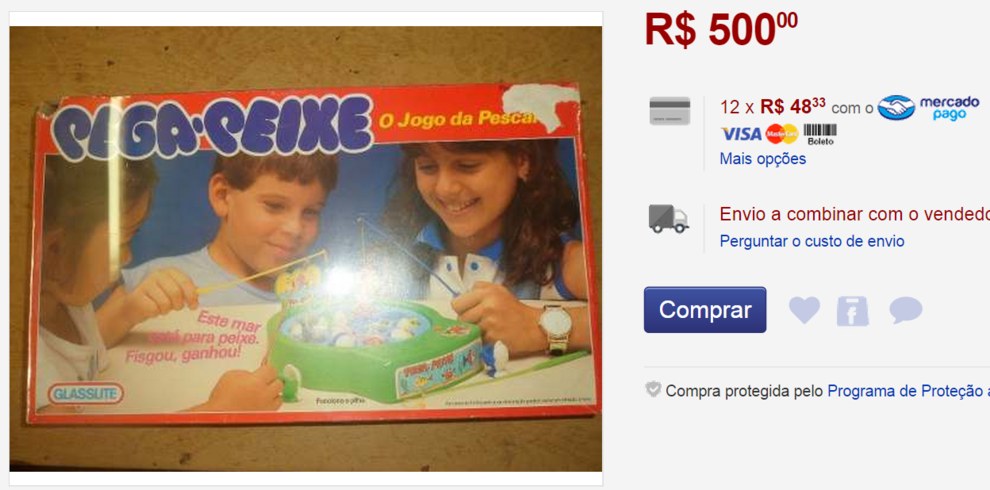
Task: Click the mercado pago text label
Action: click(x=949, y=108)
